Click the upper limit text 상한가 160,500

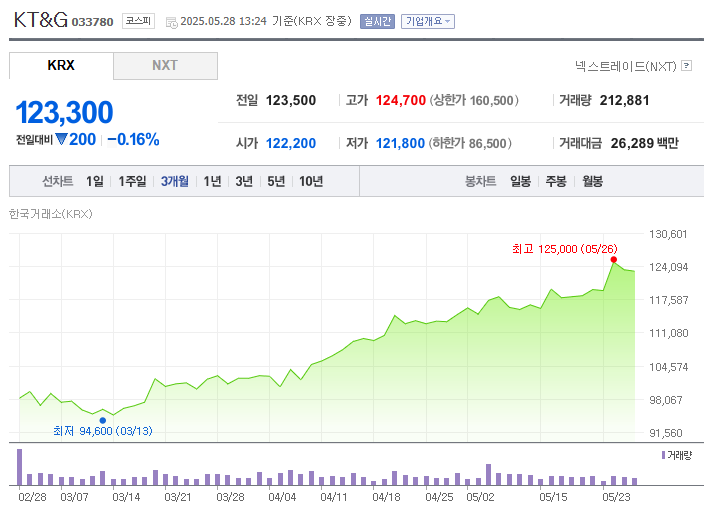point(474,100)
